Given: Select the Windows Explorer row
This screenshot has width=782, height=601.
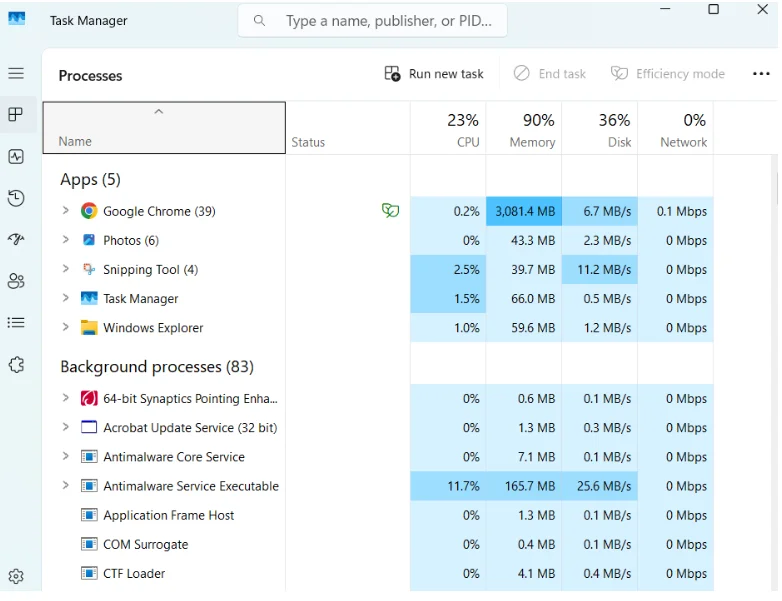Looking at the screenshot, I should click(378, 328).
